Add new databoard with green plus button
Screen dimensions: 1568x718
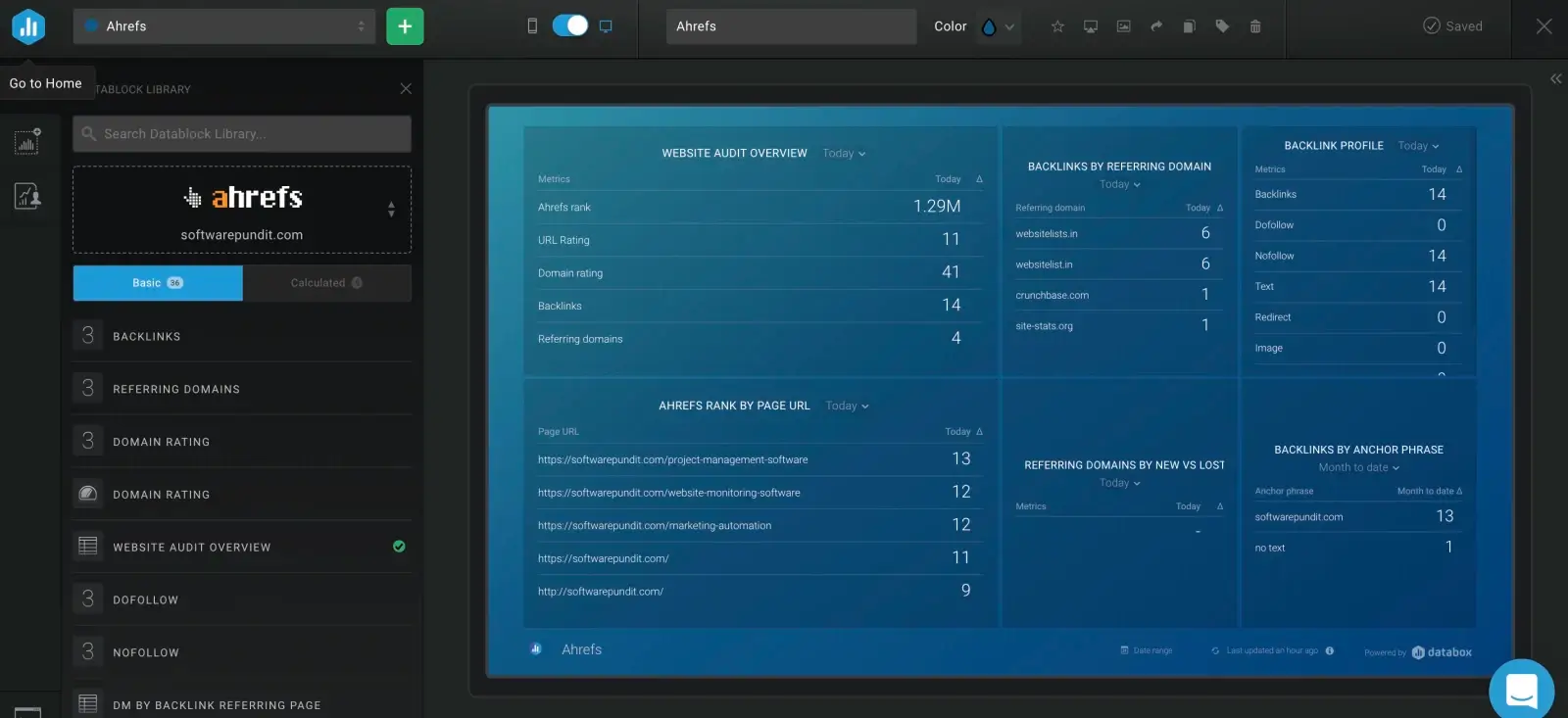click(x=405, y=26)
